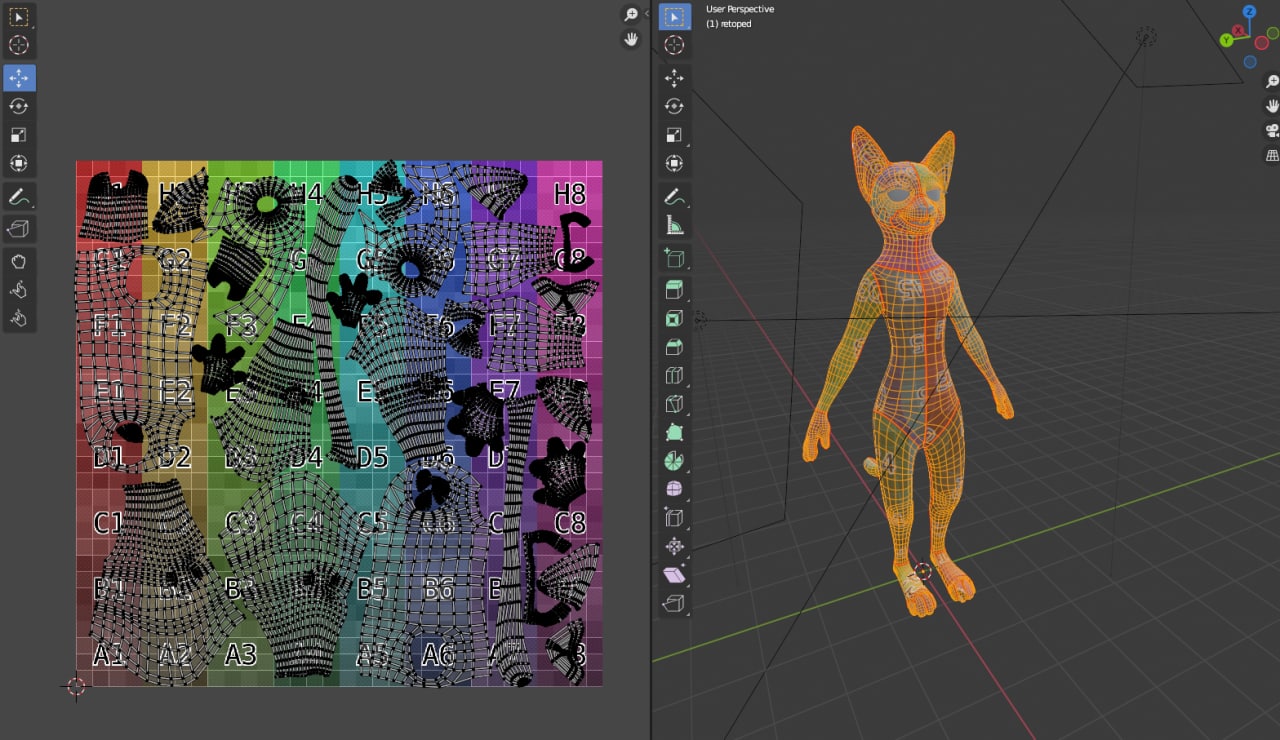Activate the Measure tool in the 3D viewport
This screenshot has height=740, width=1280.
click(x=675, y=226)
